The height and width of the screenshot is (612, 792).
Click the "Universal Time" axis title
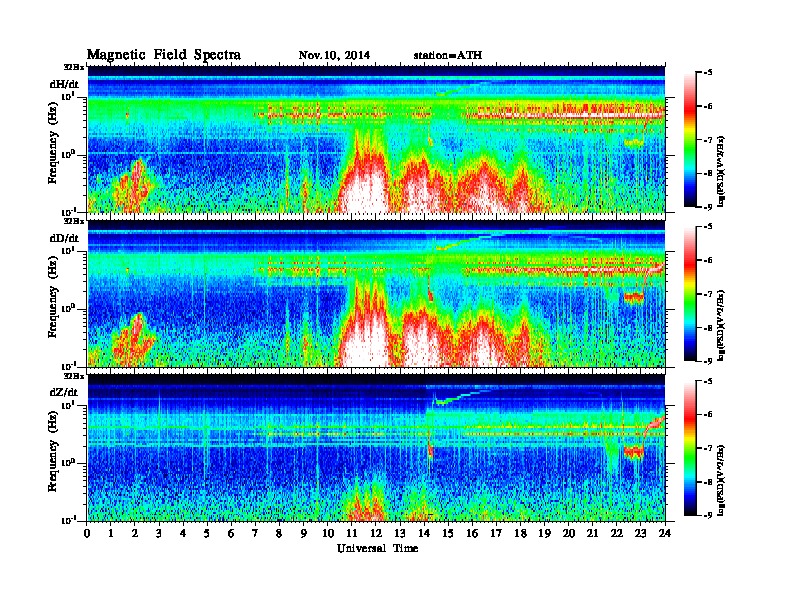tap(377, 548)
